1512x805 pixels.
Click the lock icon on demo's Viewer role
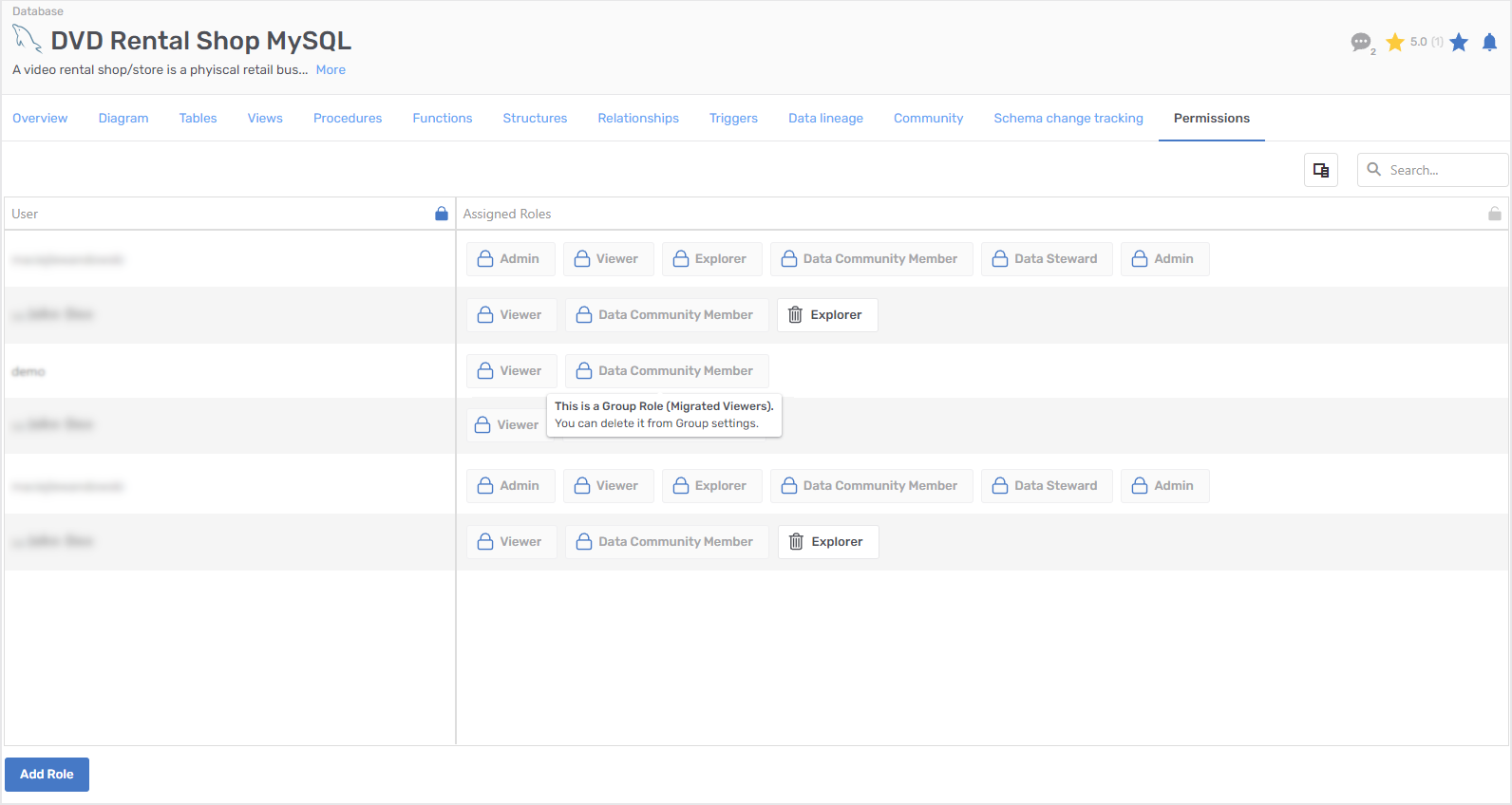tap(485, 371)
